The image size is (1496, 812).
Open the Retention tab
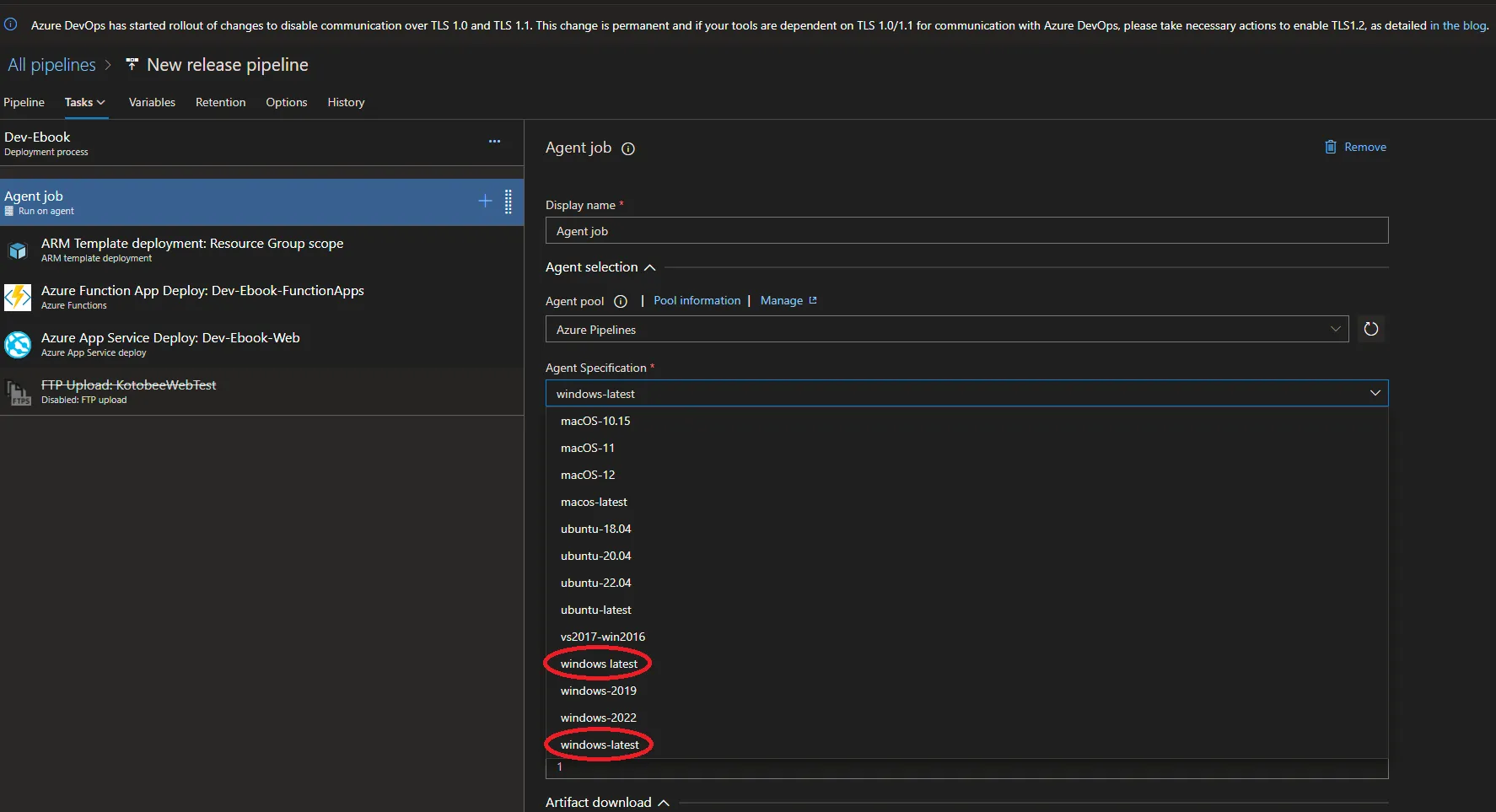(x=221, y=102)
